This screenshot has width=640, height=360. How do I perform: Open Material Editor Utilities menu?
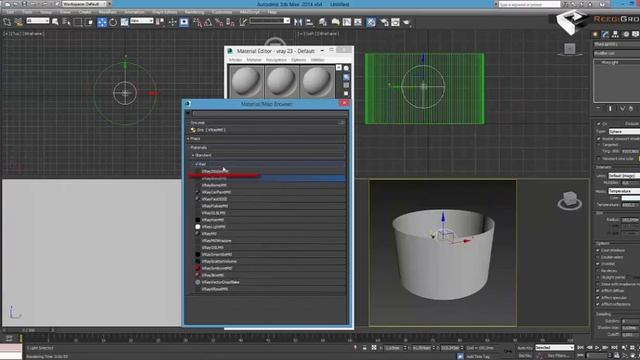(318, 60)
